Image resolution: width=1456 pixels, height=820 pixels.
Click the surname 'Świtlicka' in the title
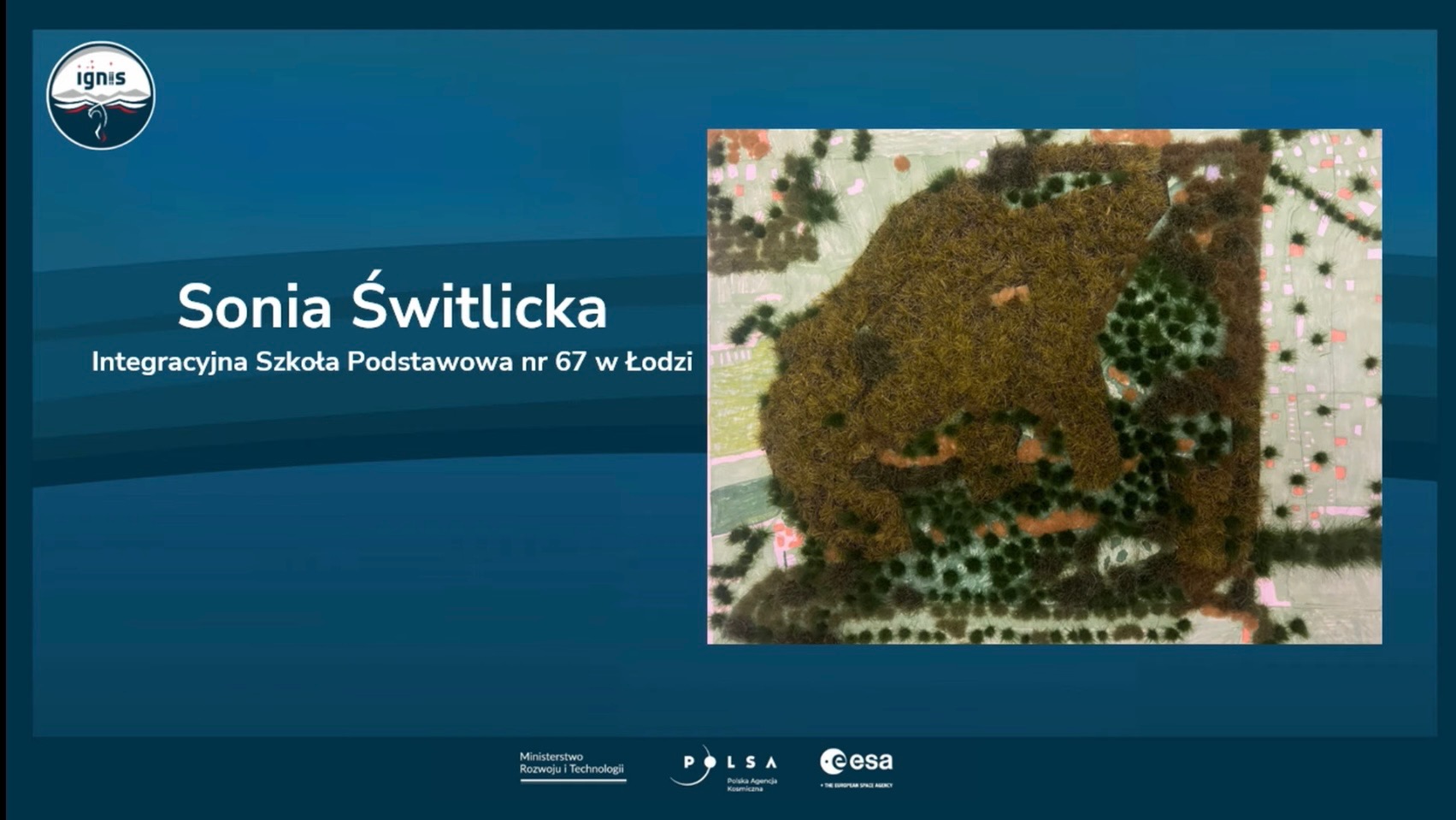click(479, 307)
